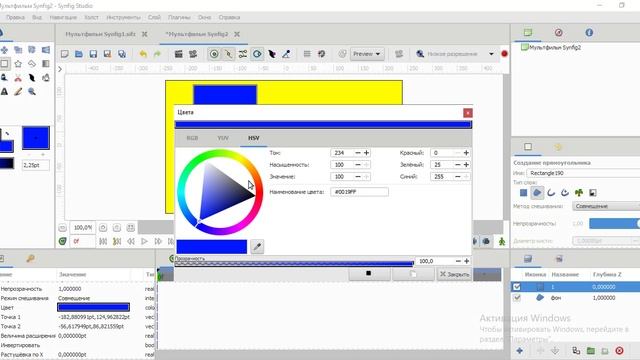
Task: Select the Text tool (letter A)
Action: (x=4, y=91)
